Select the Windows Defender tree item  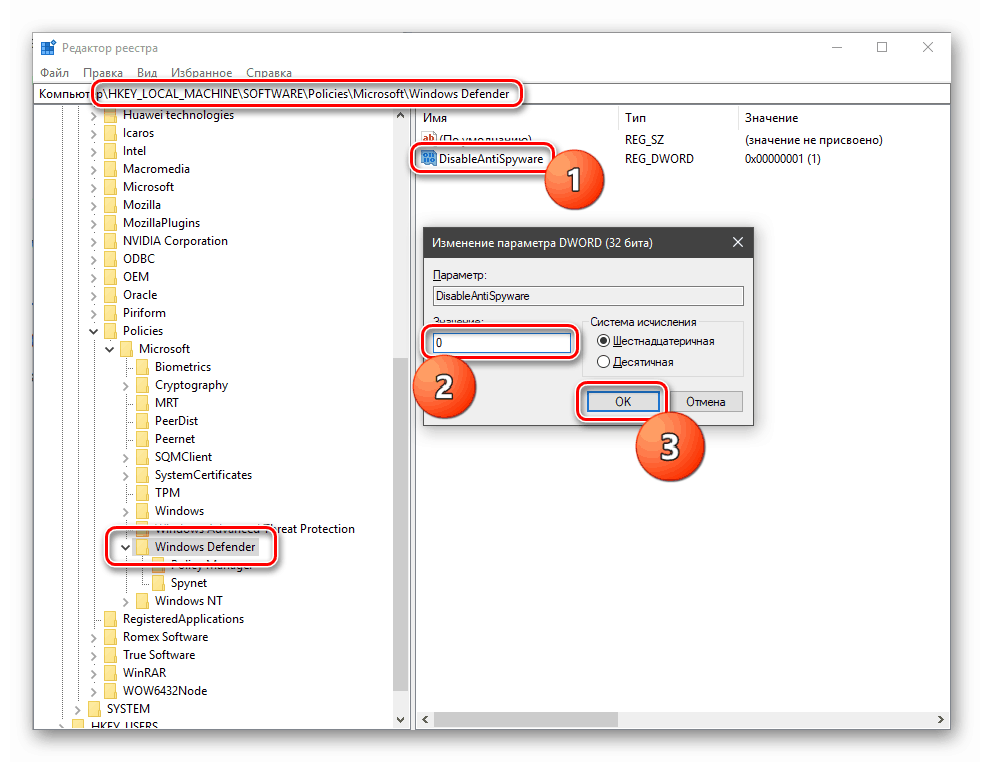coord(205,547)
